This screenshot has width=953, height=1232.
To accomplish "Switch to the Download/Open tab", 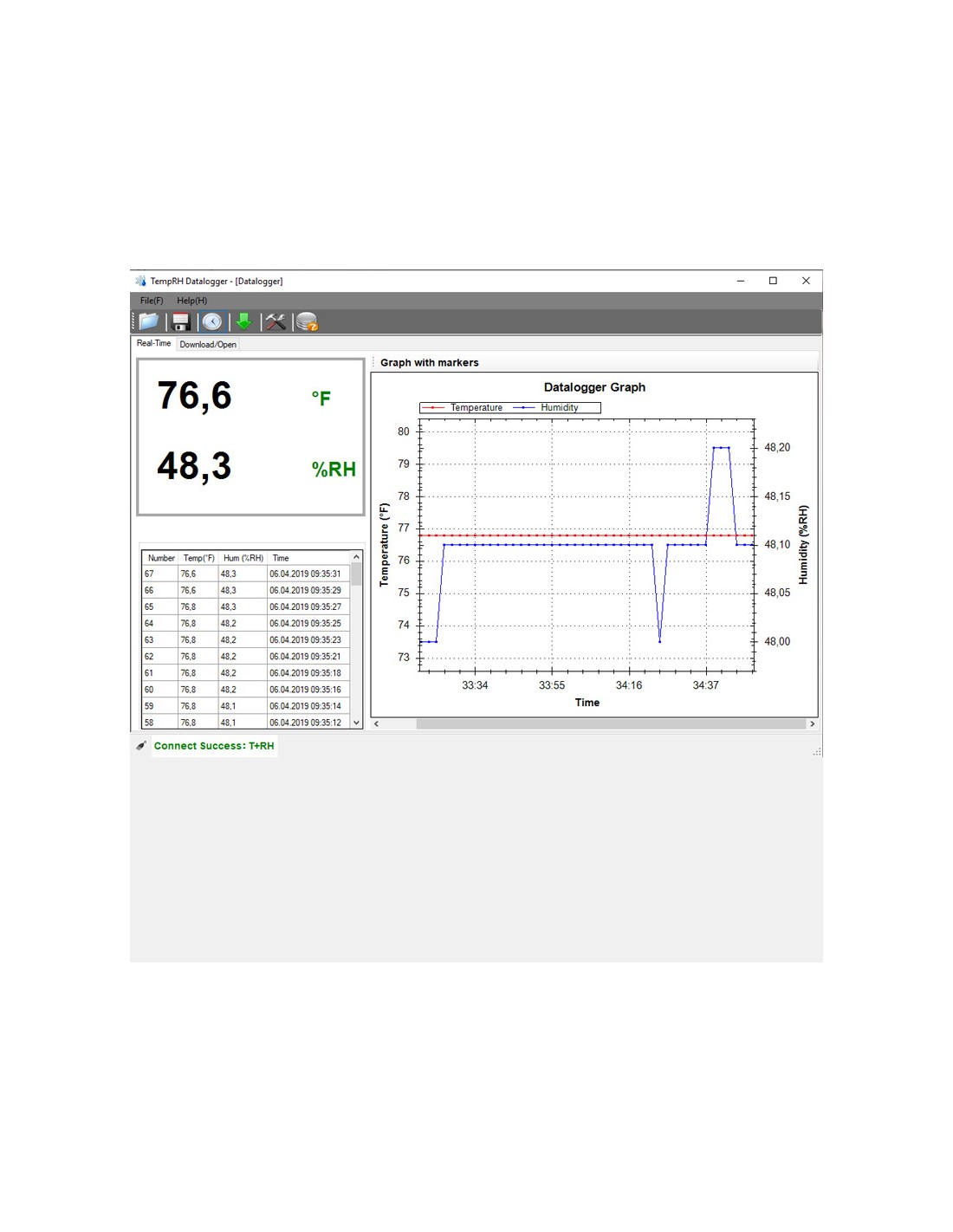I will pyautogui.click(x=208, y=345).
